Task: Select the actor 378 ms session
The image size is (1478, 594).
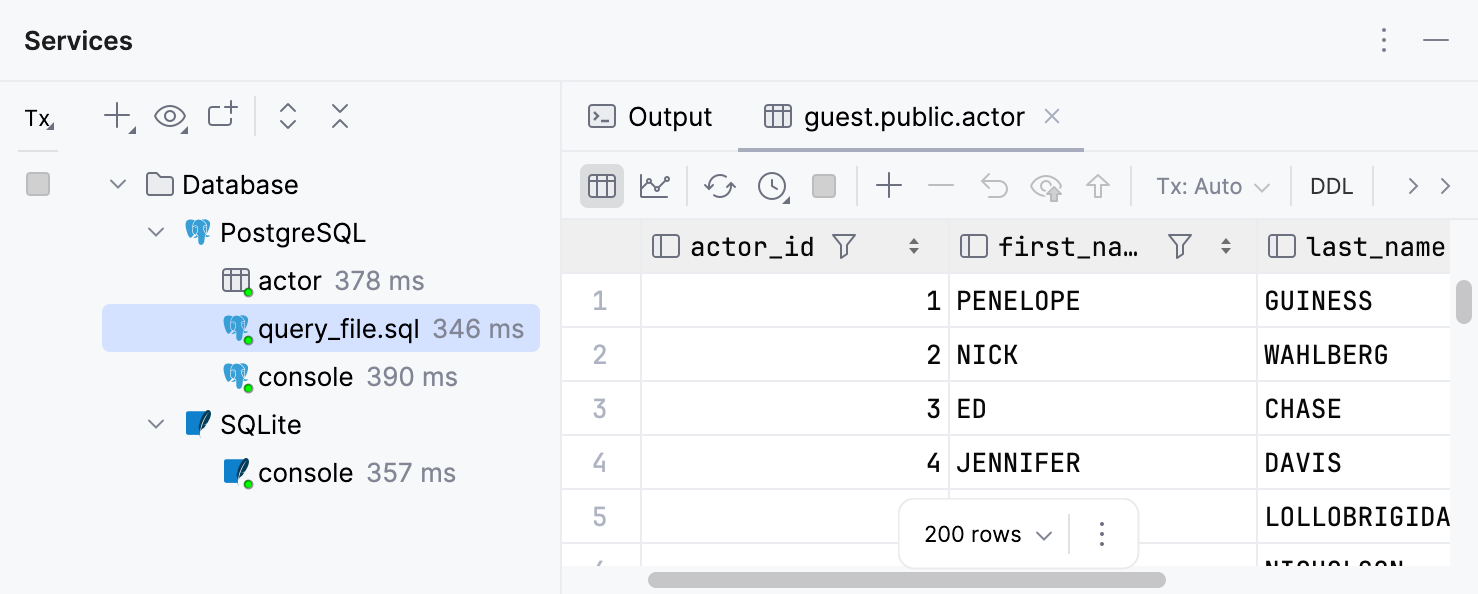Action: click(x=322, y=281)
